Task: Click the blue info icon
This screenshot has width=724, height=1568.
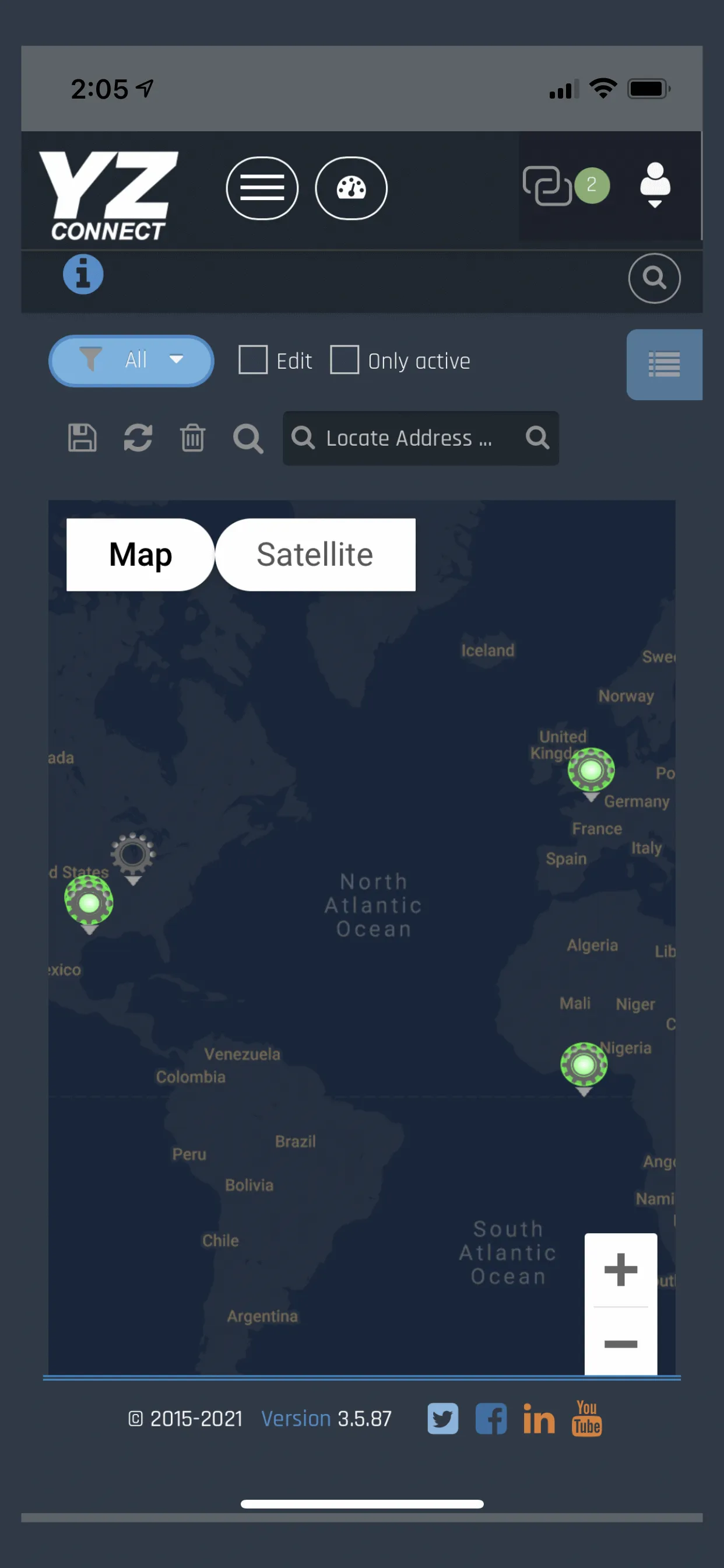Action: click(x=83, y=275)
